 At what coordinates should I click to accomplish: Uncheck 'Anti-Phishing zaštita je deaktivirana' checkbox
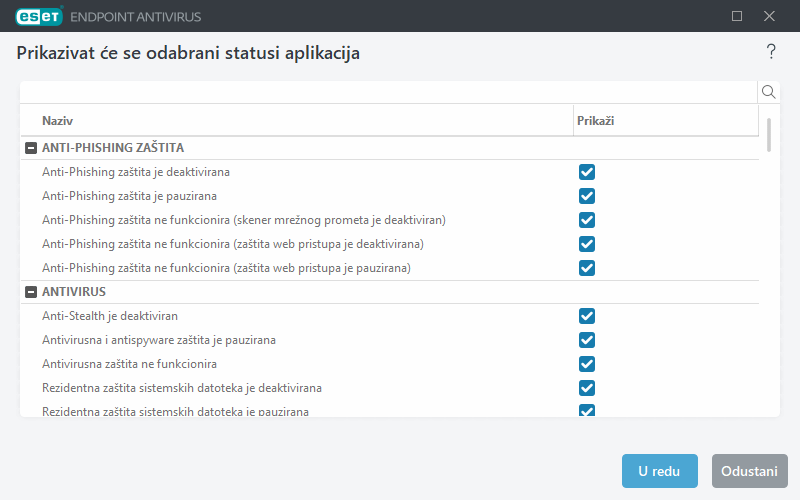(587, 172)
